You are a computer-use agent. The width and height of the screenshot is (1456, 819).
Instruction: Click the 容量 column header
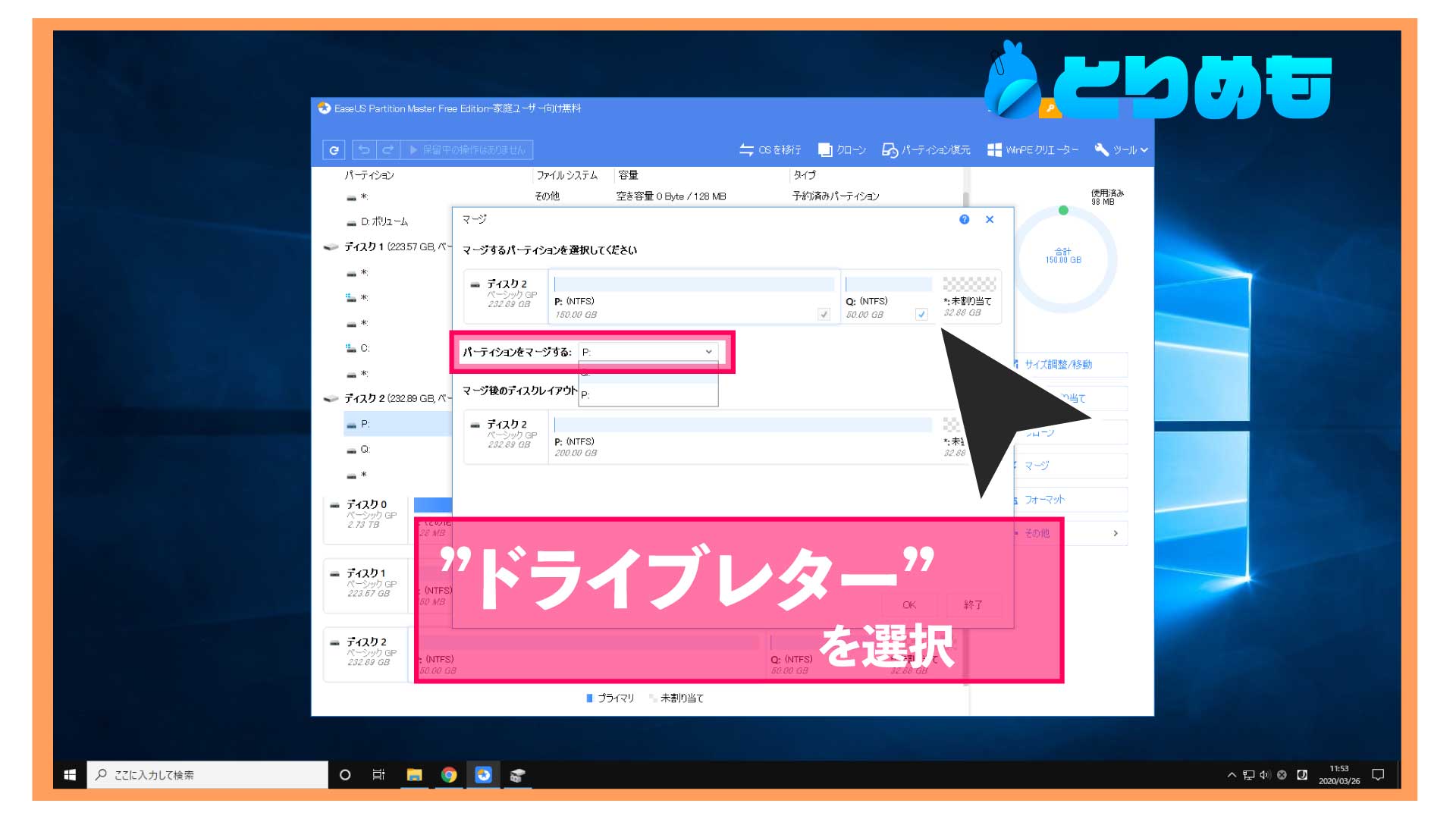(x=628, y=175)
